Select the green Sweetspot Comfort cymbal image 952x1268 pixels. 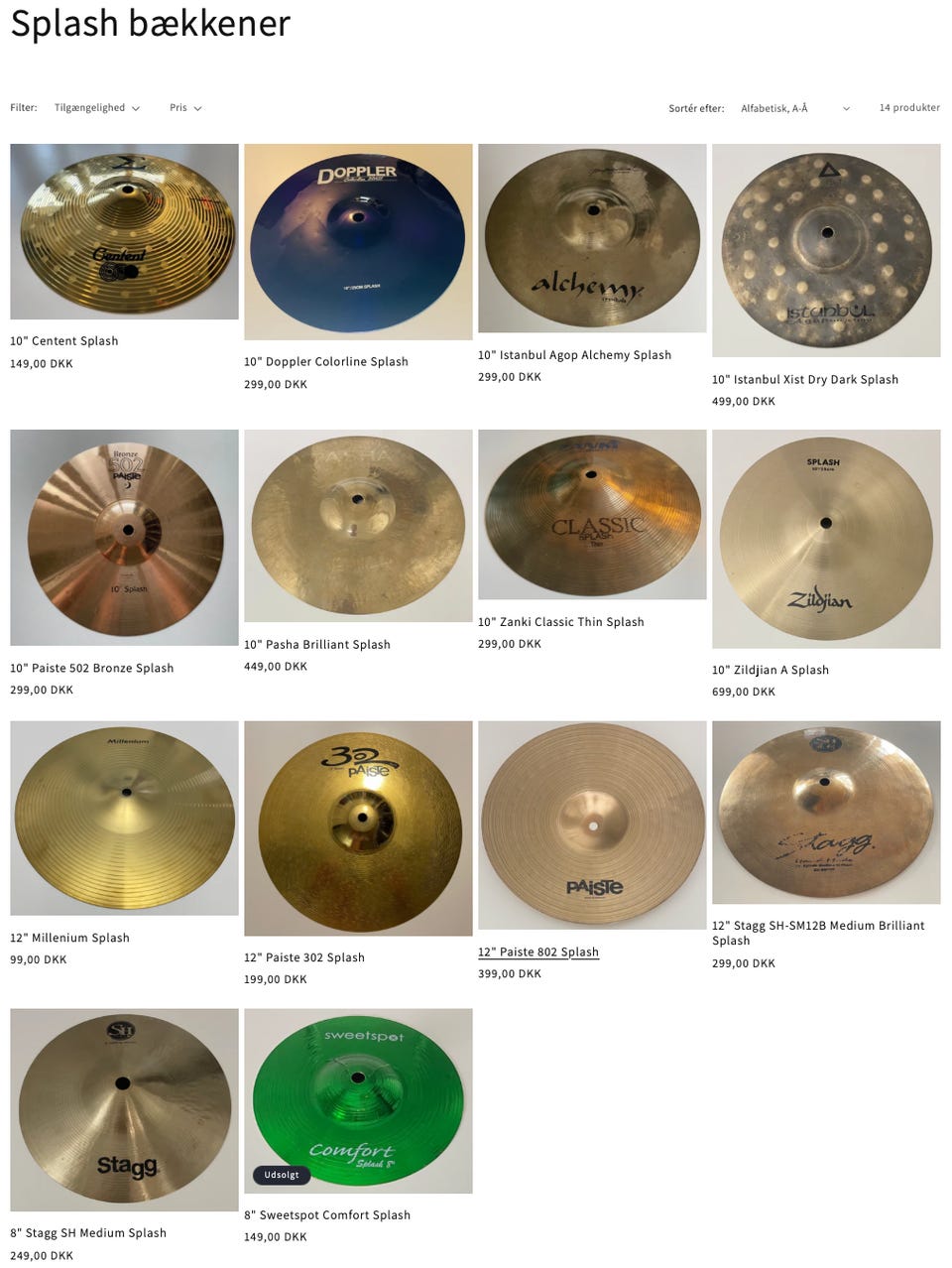pos(358,1101)
